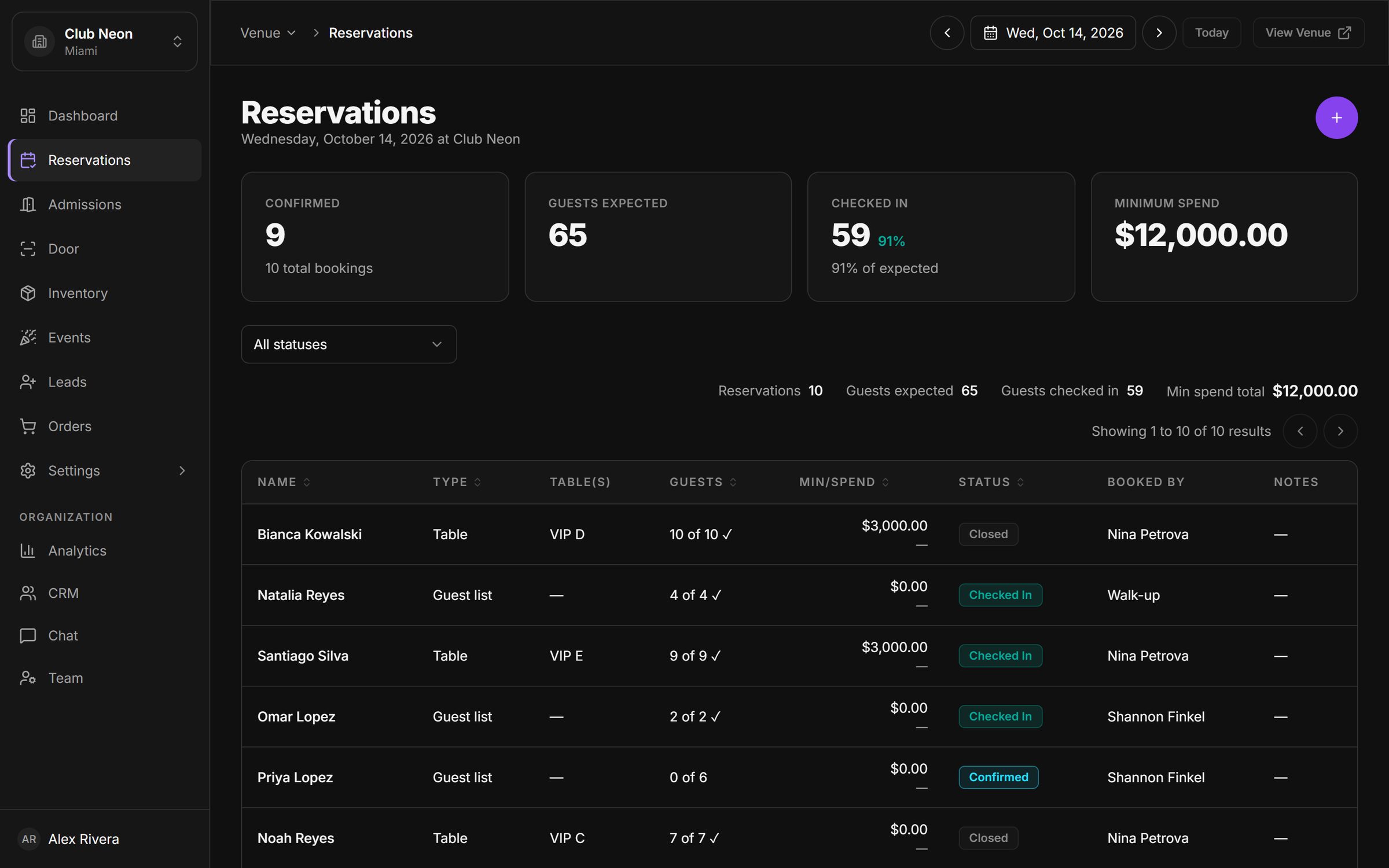Open the Dashboard page

[x=105, y=116]
